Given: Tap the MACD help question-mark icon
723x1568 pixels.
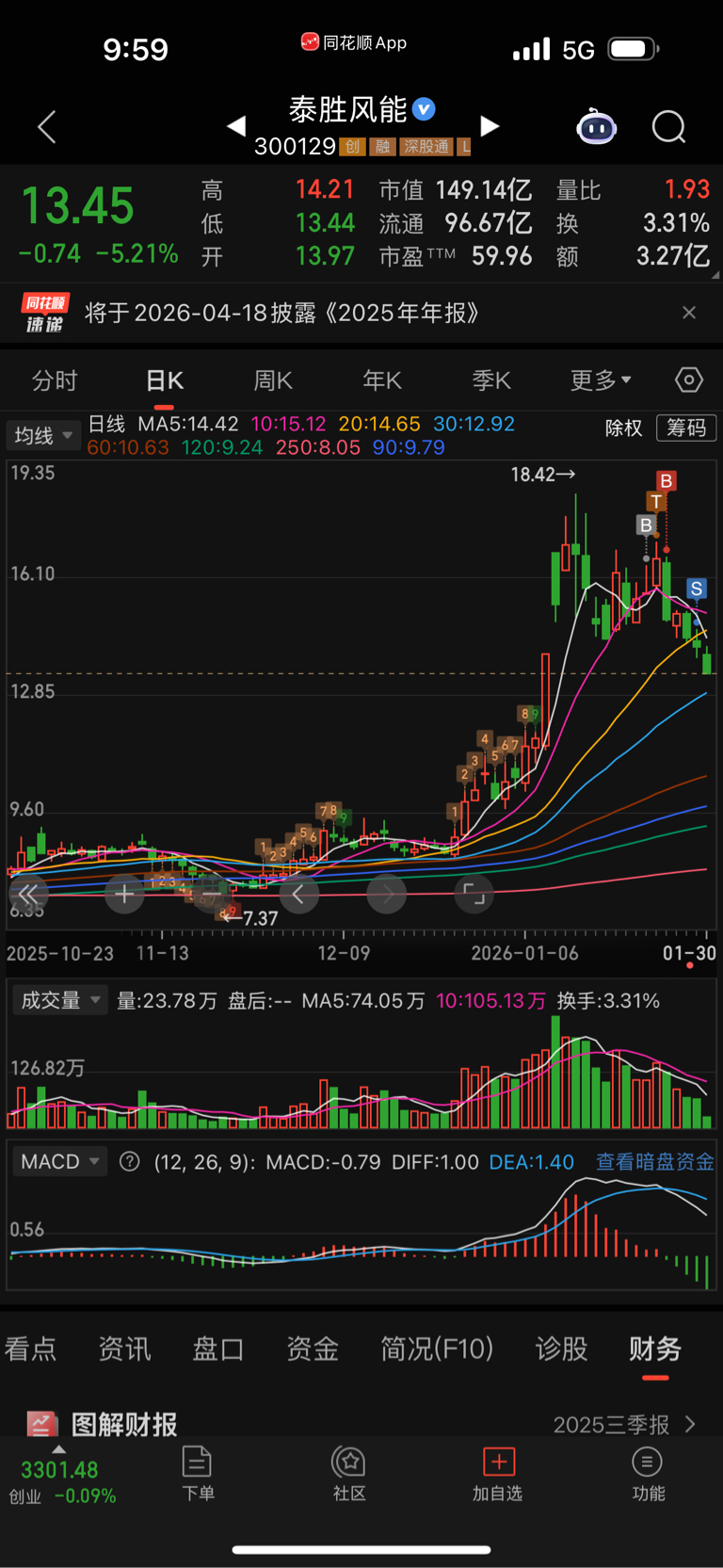Looking at the screenshot, I should pyautogui.click(x=130, y=1161).
